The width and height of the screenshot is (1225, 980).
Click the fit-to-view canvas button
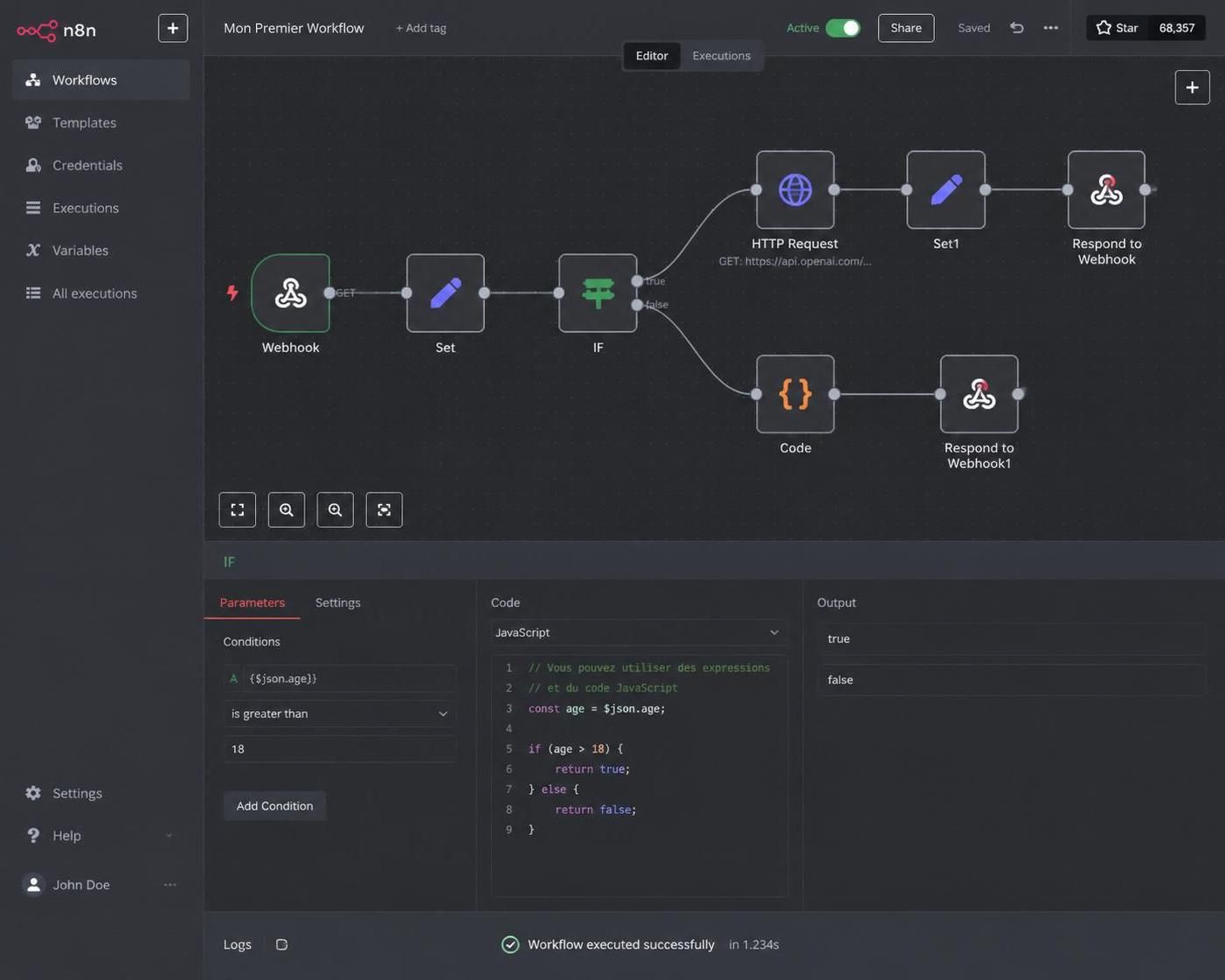(238, 510)
